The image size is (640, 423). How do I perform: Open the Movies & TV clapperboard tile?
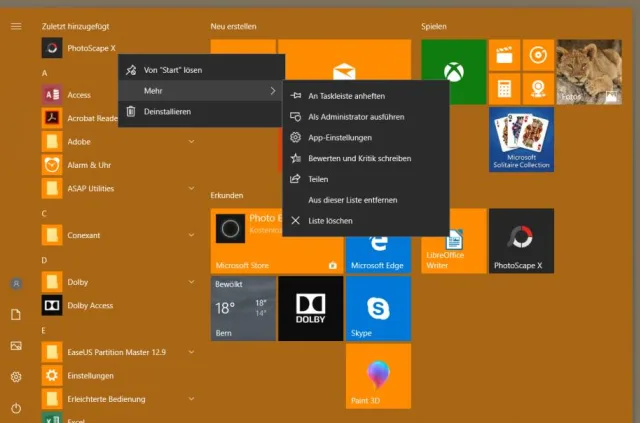(504, 55)
